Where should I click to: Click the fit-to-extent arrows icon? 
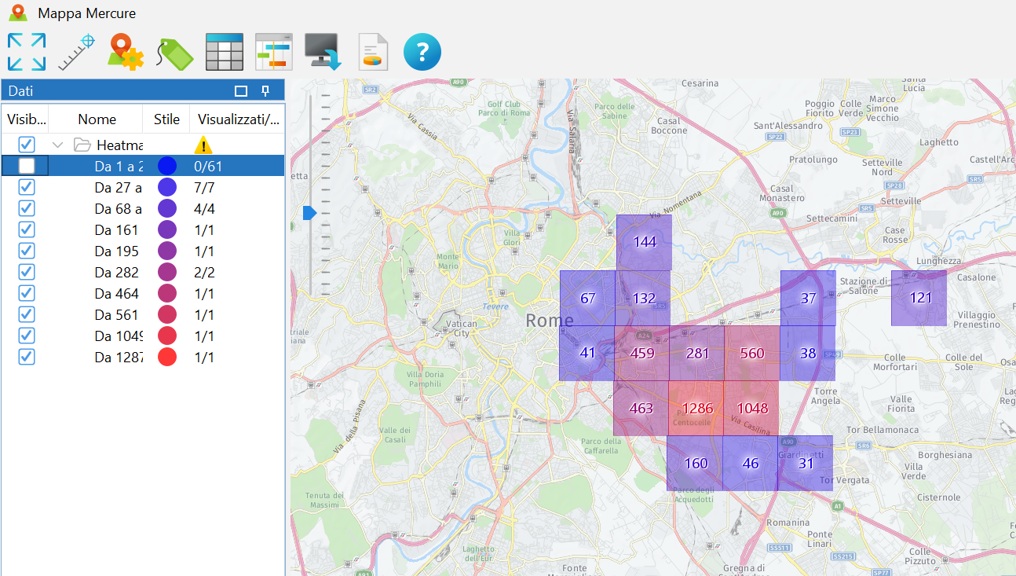(27, 52)
